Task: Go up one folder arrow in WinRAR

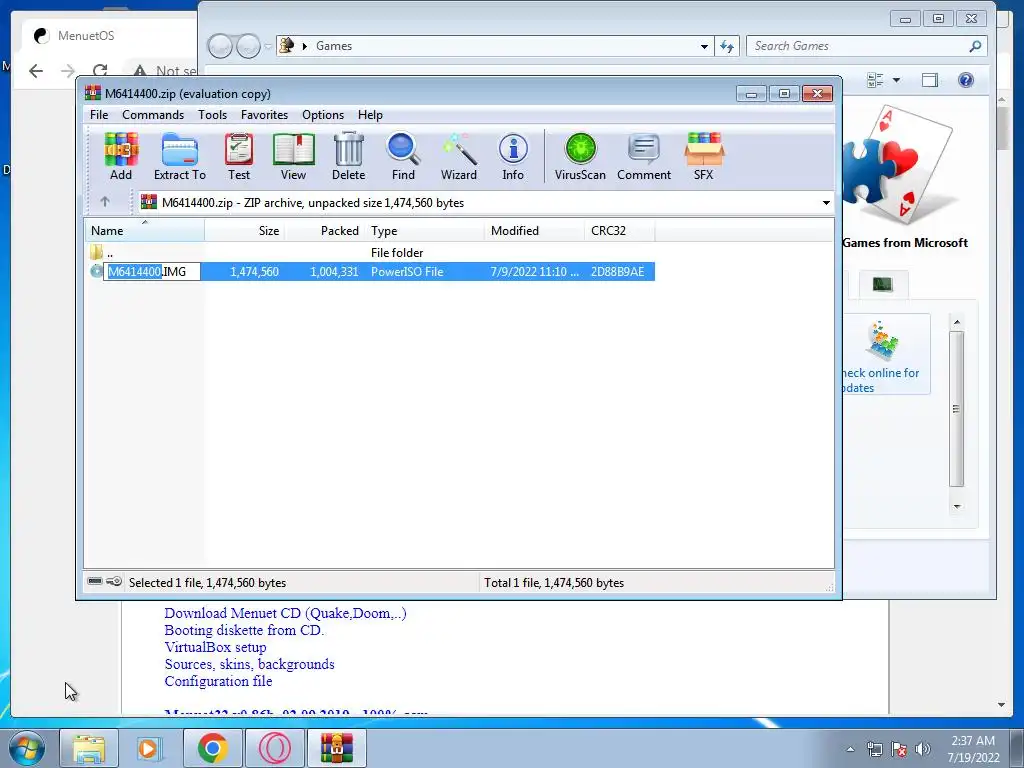Action: click(105, 202)
